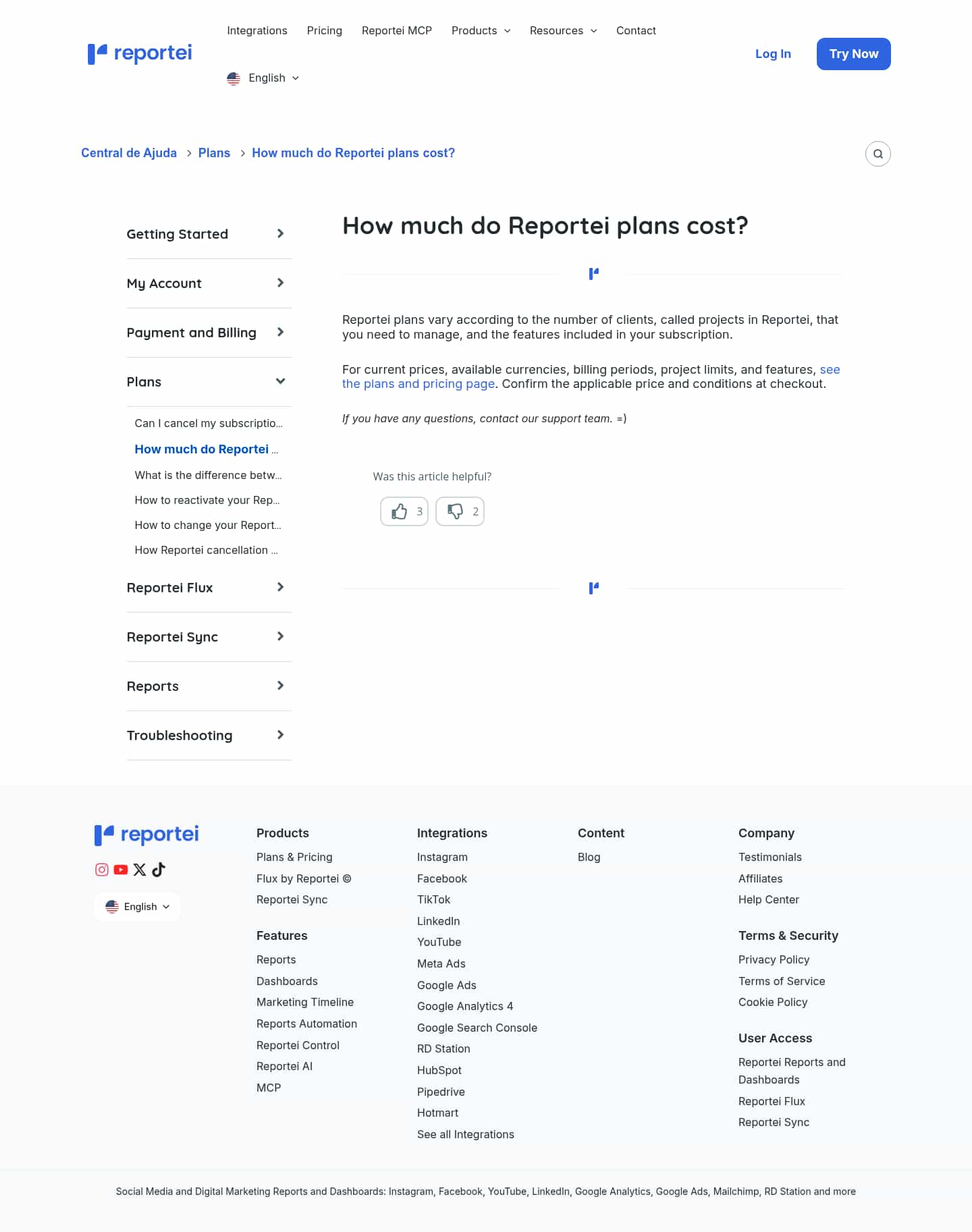The height and width of the screenshot is (1232, 972).
Task: Select Pricing in the top navigation
Action: coord(324,30)
